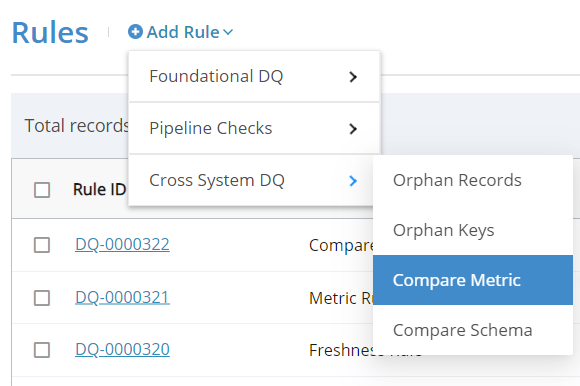Select the Pipeline Checks menu item
The width and height of the screenshot is (580, 386).
coord(254,128)
